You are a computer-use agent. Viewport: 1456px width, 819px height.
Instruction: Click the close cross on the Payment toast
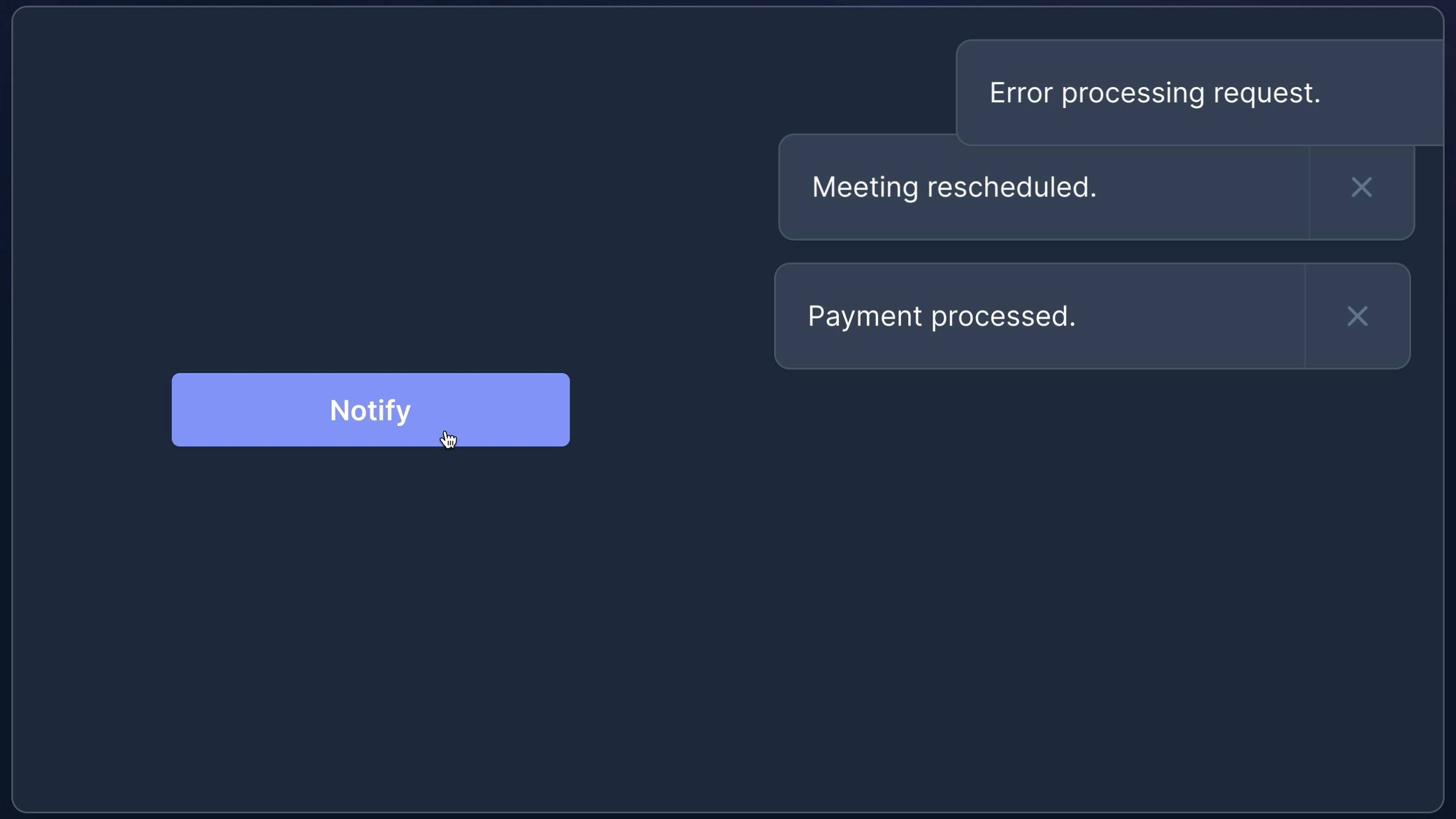pyautogui.click(x=1357, y=316)
